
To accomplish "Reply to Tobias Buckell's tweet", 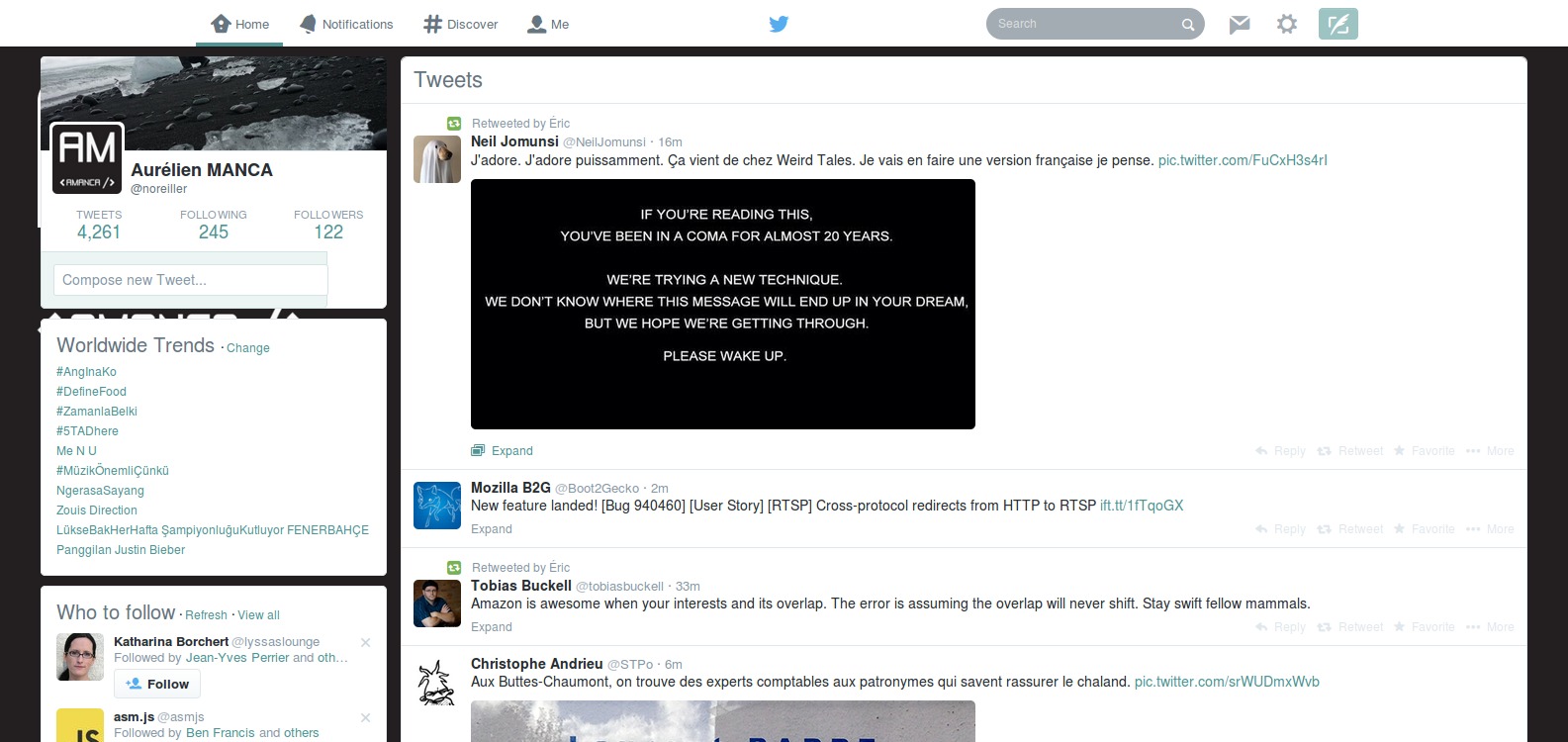I will [x=1280, y=627].
